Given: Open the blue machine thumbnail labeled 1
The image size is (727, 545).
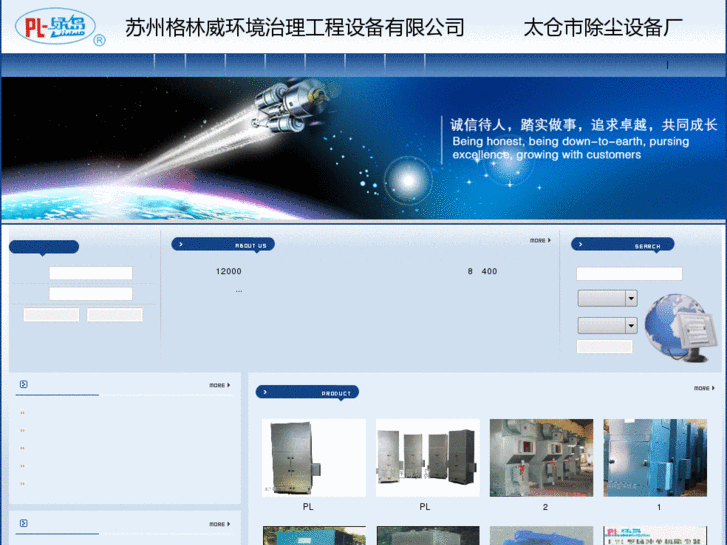Looking at the screenshot, I should (x=655, y=458).
